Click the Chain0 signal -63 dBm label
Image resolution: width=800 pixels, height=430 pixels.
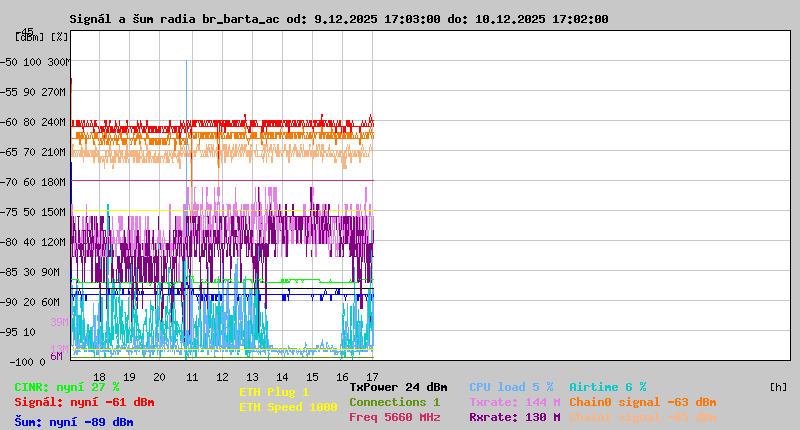tap(642, 402)
